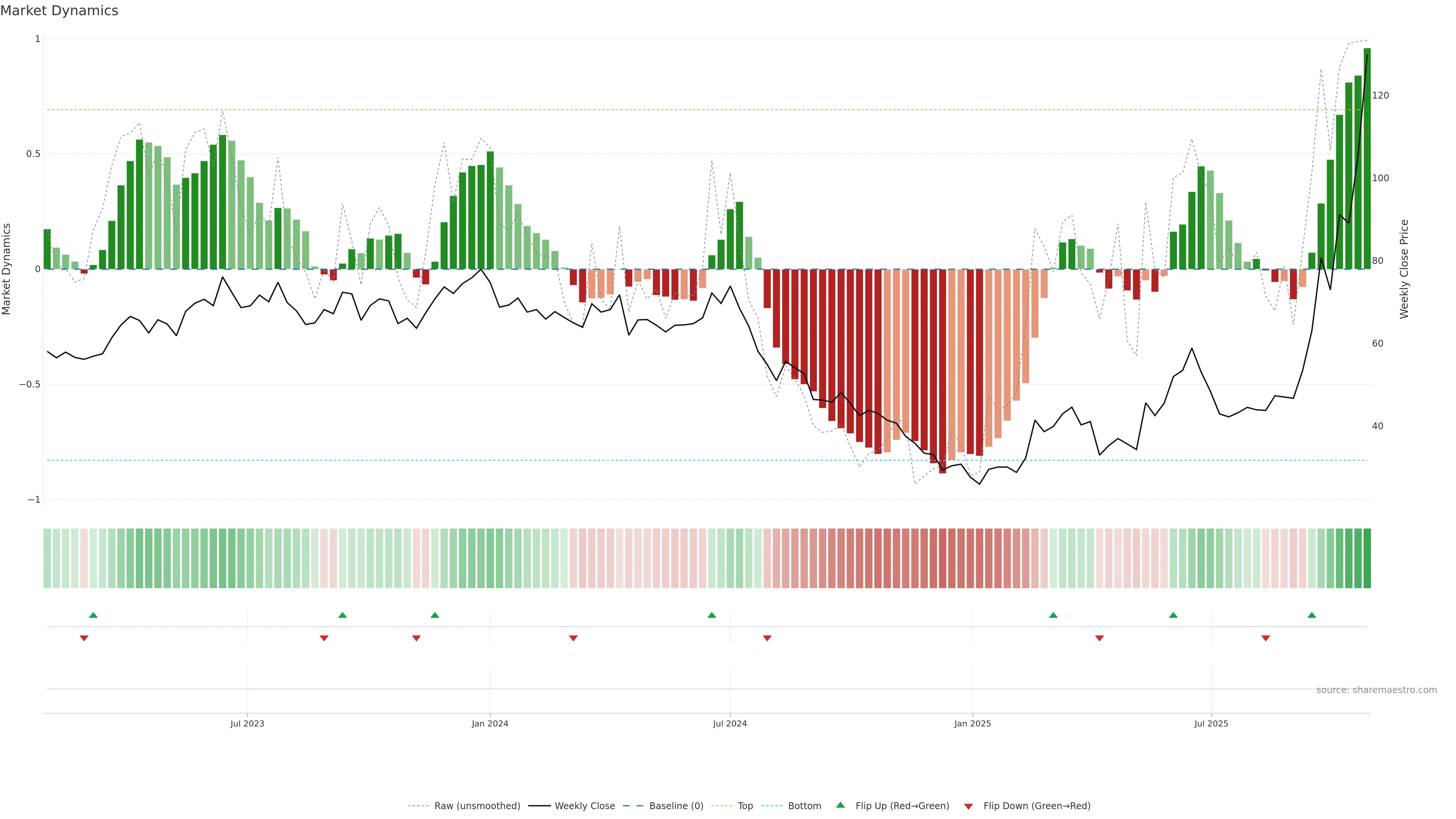
Task: Click the Weekly Close Price axis title
Action: tap(1404, 269)
